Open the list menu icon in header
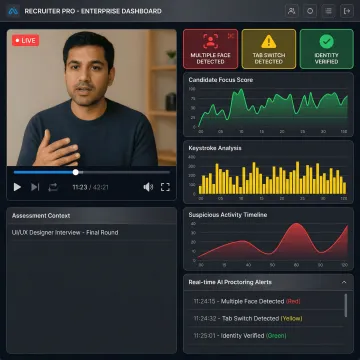The image size is (360, 360). [x=329, y=11]
